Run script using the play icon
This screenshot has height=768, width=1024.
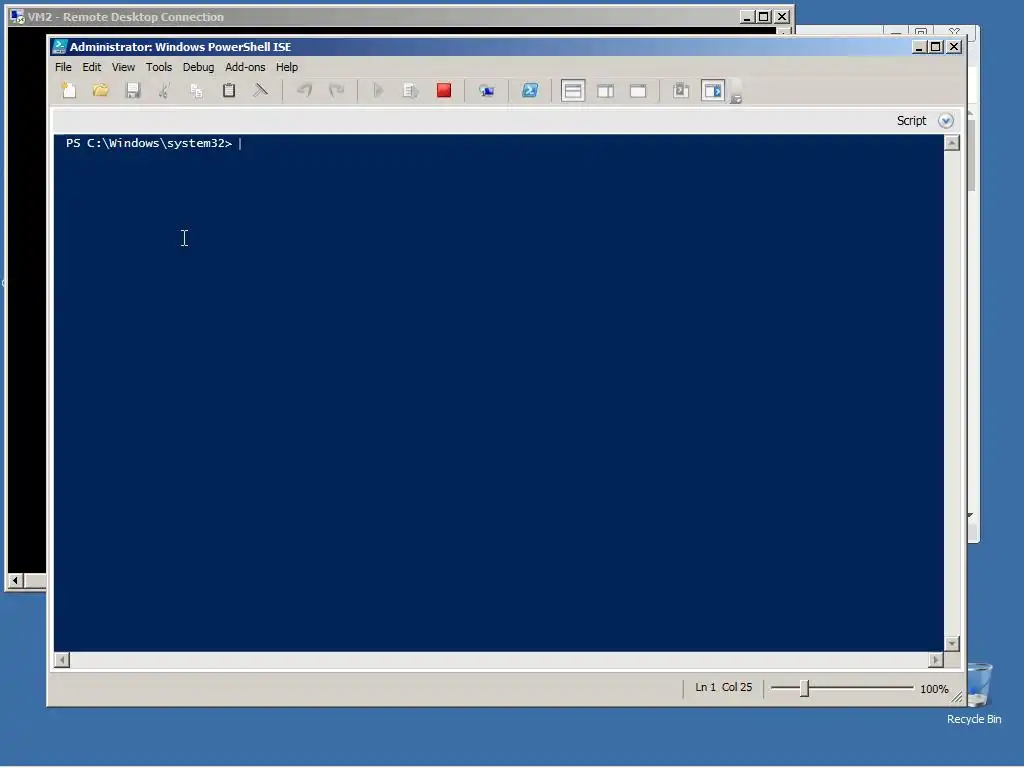pyautogui.click(x=378, y=91)
